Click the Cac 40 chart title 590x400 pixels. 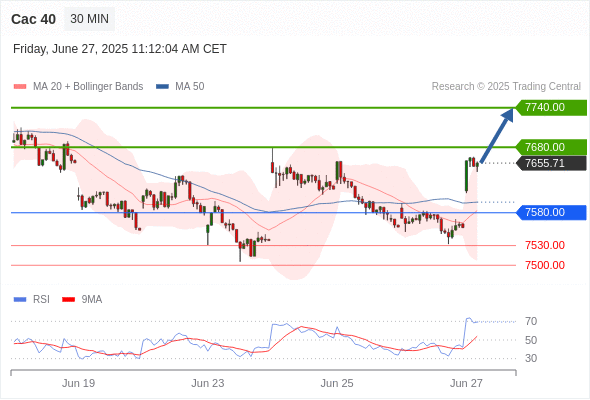pyautogui.click(x=33, y=19)
